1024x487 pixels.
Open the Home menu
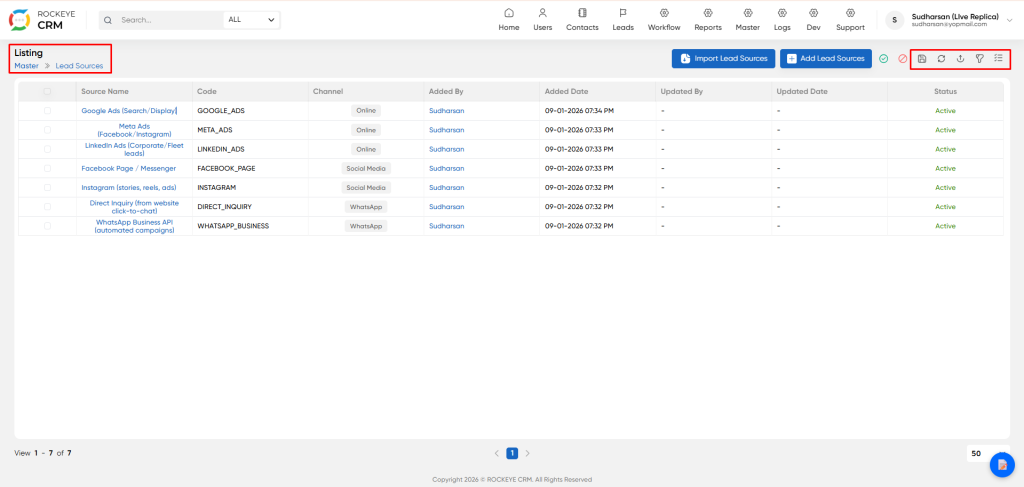509,20
